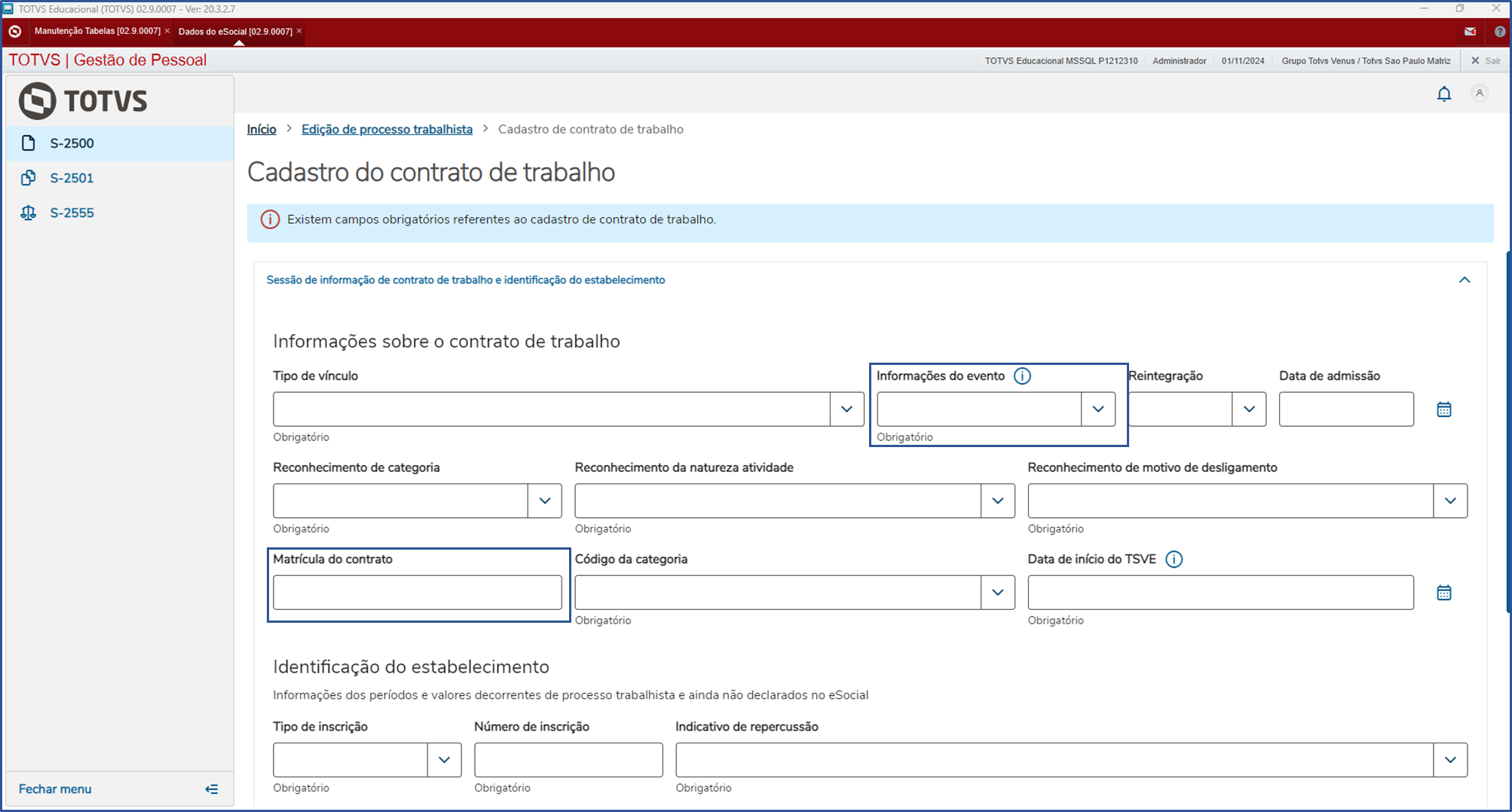Viewport: 1512px width, 812px height.
Task: Open calendar picker for Data de admissão
Action: (x=1443, y=409)
